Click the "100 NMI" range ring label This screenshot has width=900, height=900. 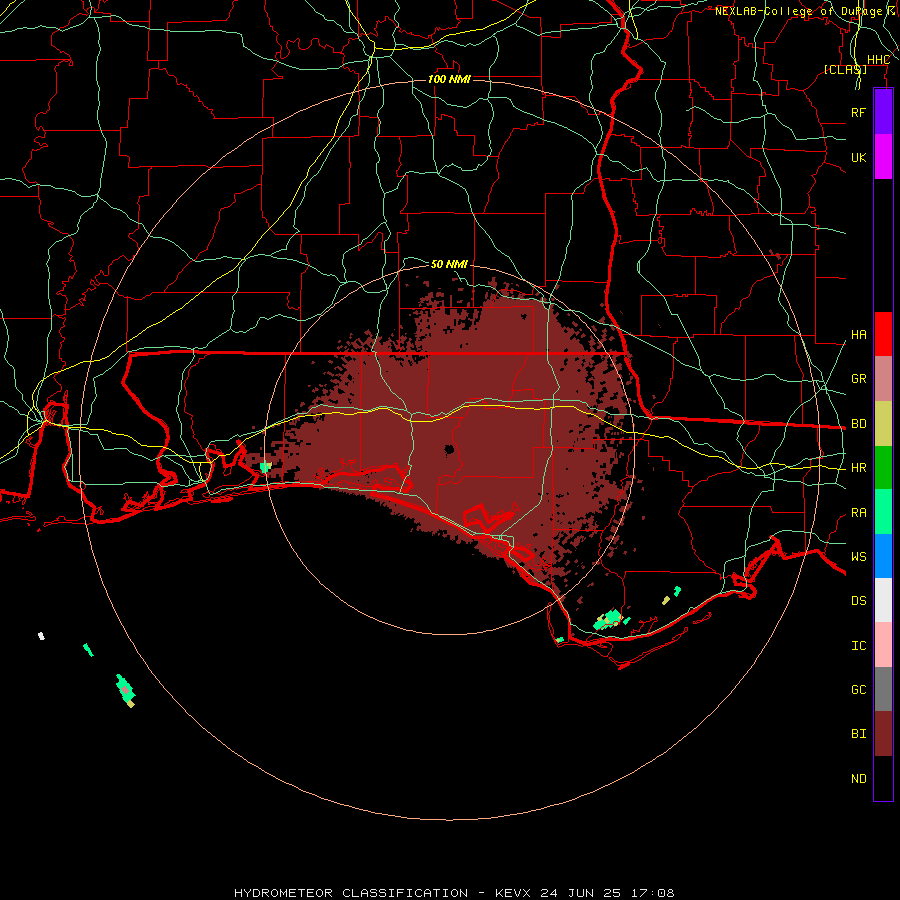coord(449,79)
